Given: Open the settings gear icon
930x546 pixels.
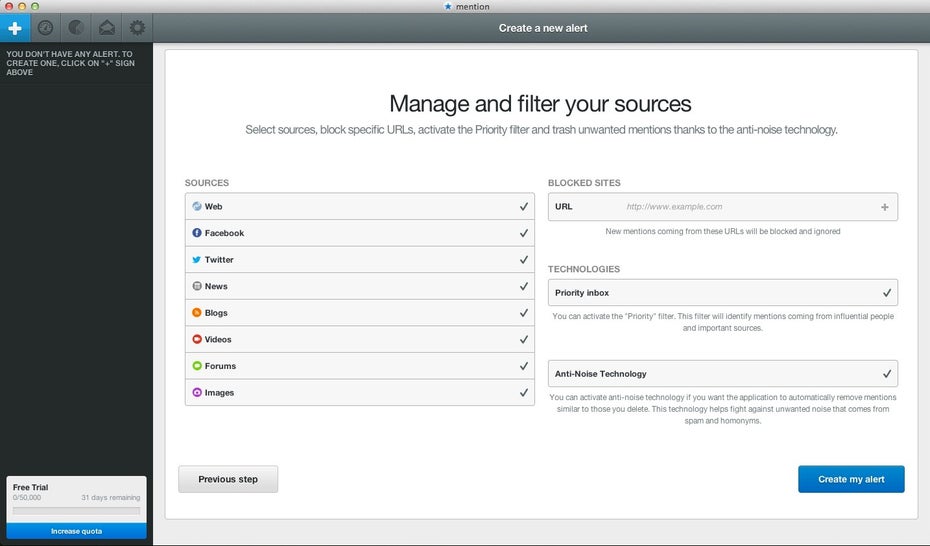Looking at the screenshot, I should (x=137, y=28).
